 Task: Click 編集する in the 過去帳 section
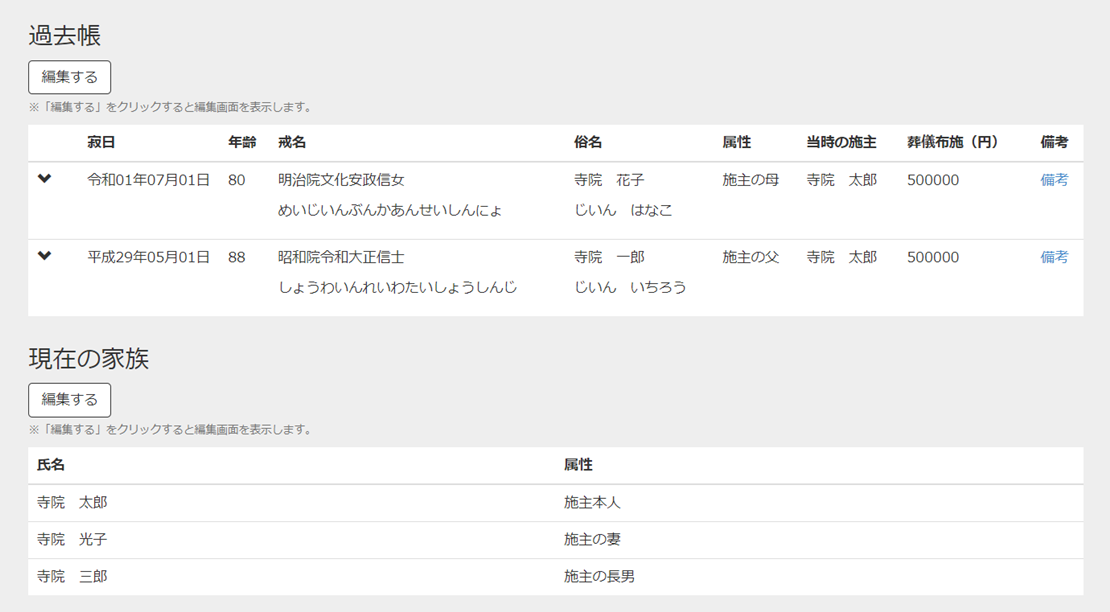tap(69, 77)
